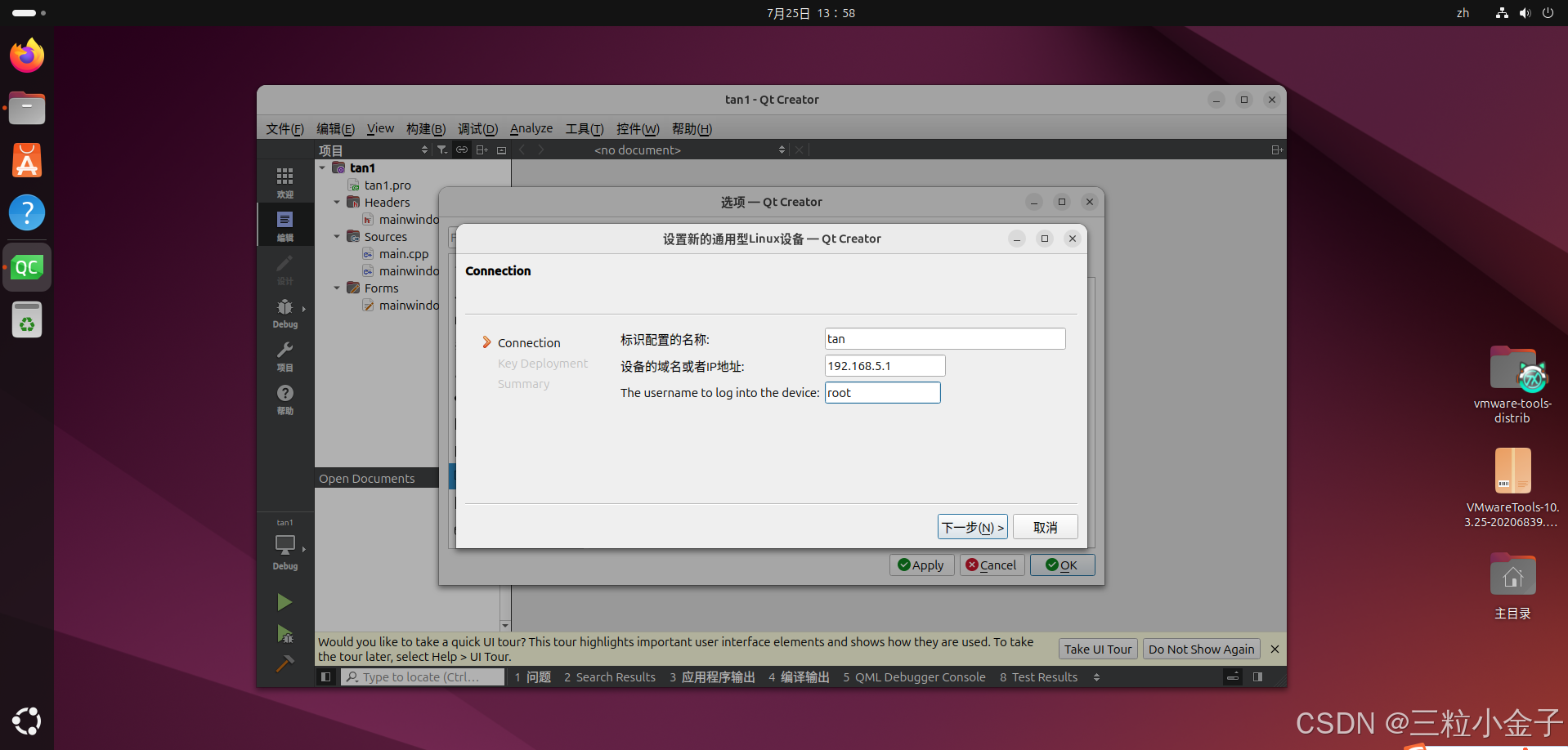This screenshot has height=750, width=1568.
Task: Dismiss the UI tour info bar
Action: (x=1275, y=649)
